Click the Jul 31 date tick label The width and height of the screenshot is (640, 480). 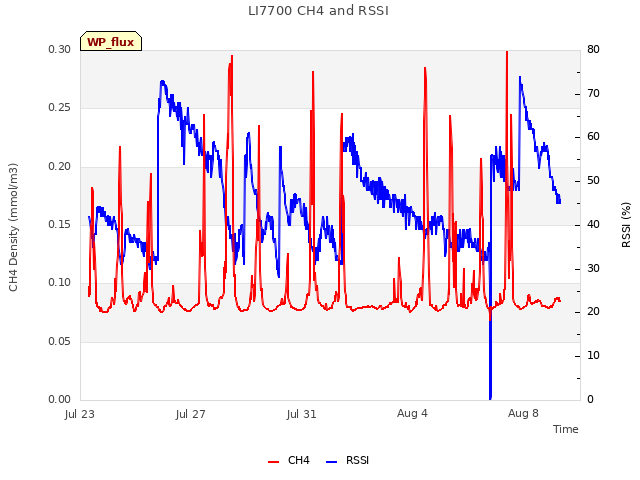pos(302,414)
